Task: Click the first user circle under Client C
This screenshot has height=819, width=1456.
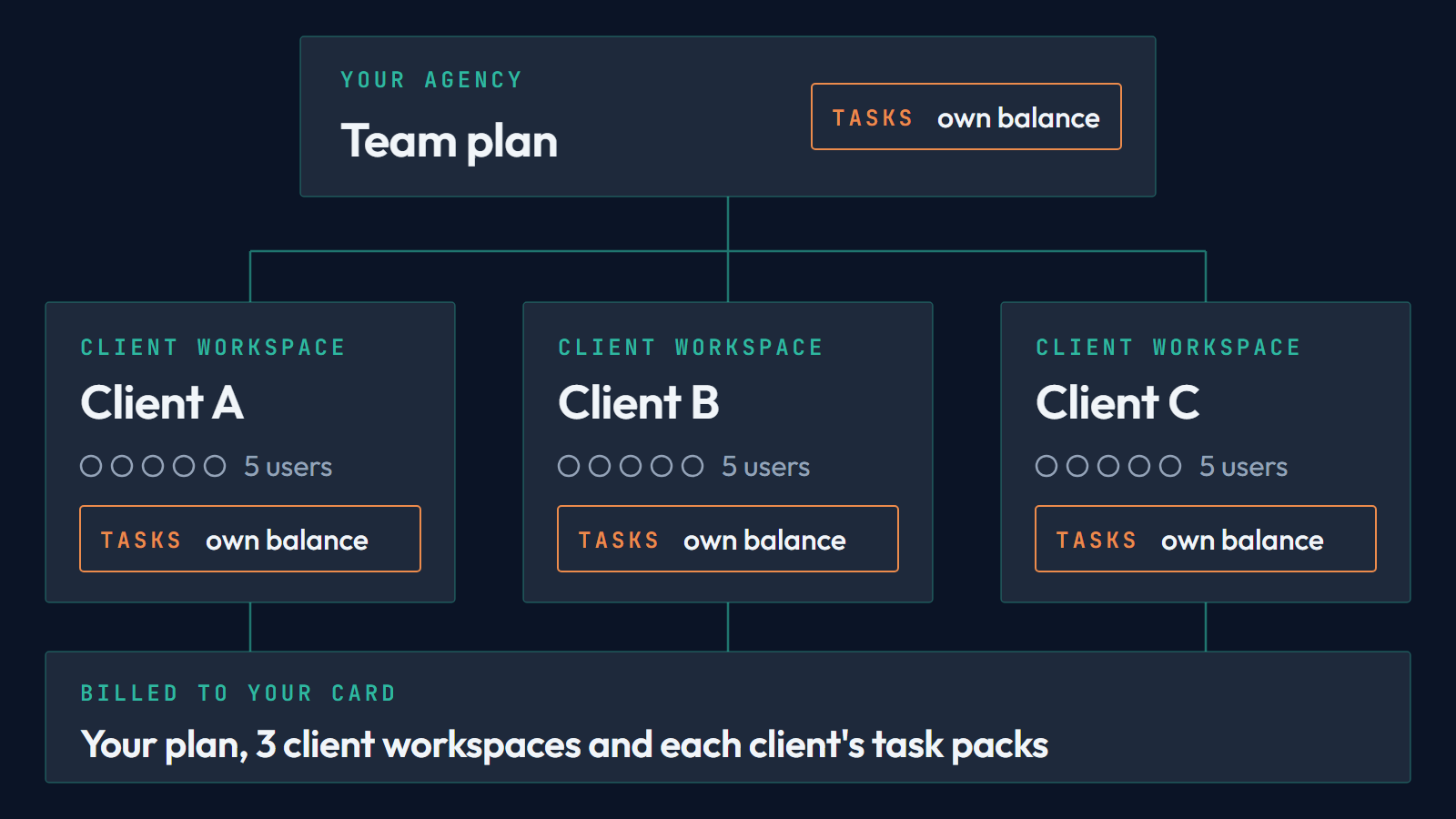Action: tap(1046, 466)
